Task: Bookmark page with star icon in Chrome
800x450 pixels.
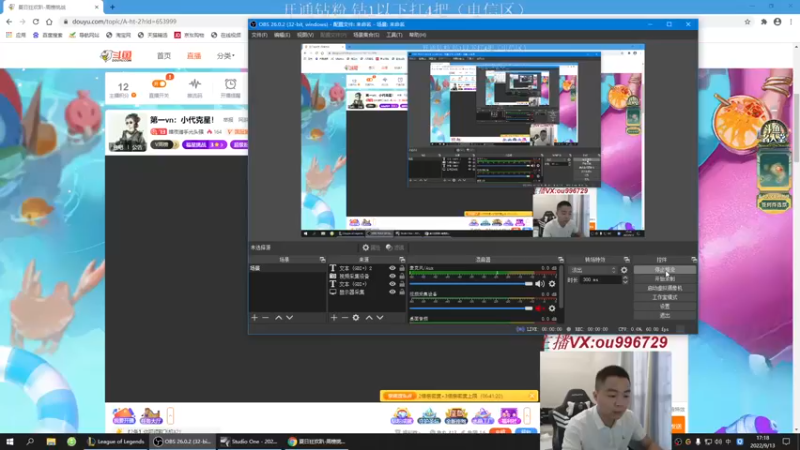Action: click(747, 21)
